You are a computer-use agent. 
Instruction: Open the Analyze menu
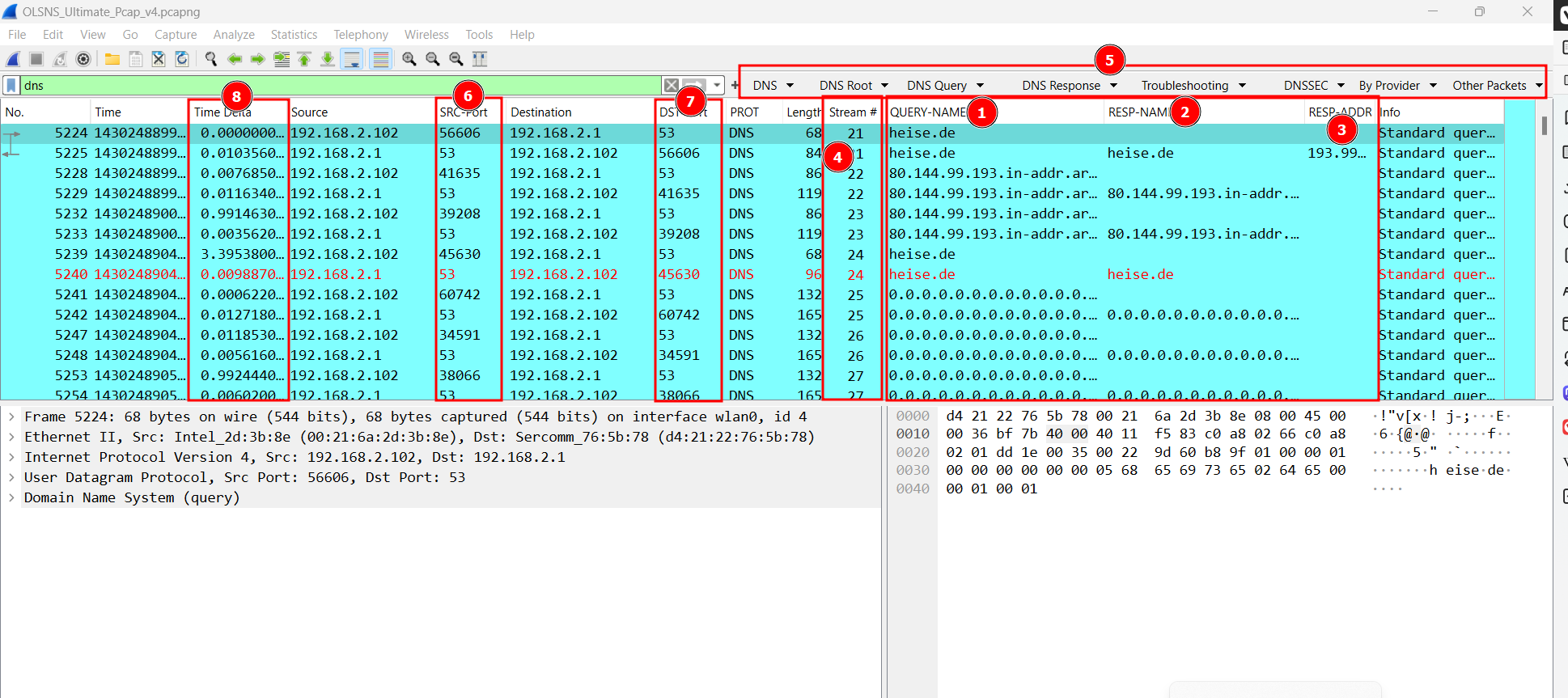coord(234,35)
